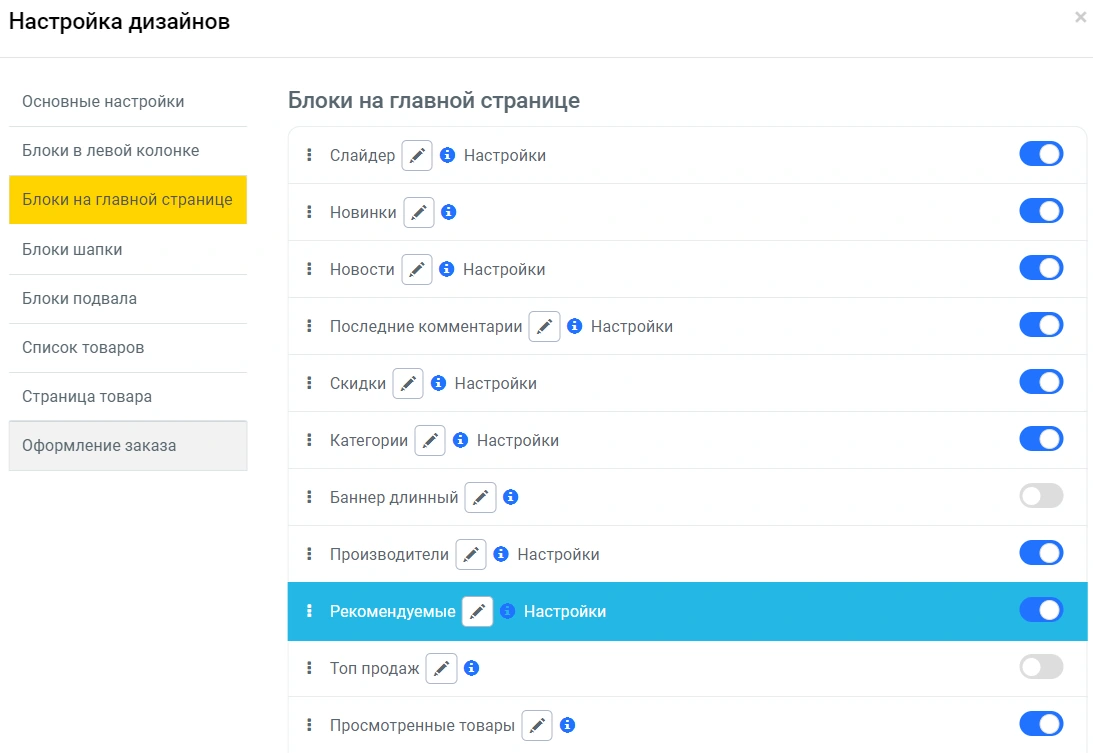The image size is (1093, 753).
Task: Go to Блоки шапки in sidebar
Action: (72, 250)
